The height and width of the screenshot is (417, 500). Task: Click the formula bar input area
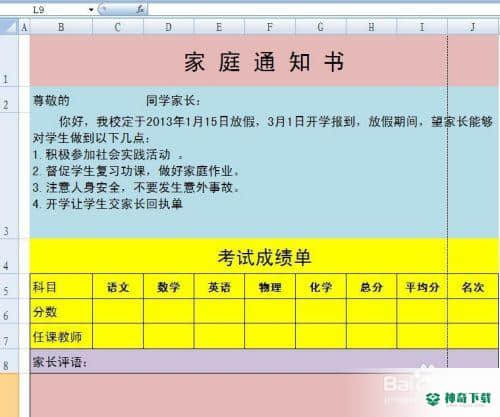pos(323,10)
